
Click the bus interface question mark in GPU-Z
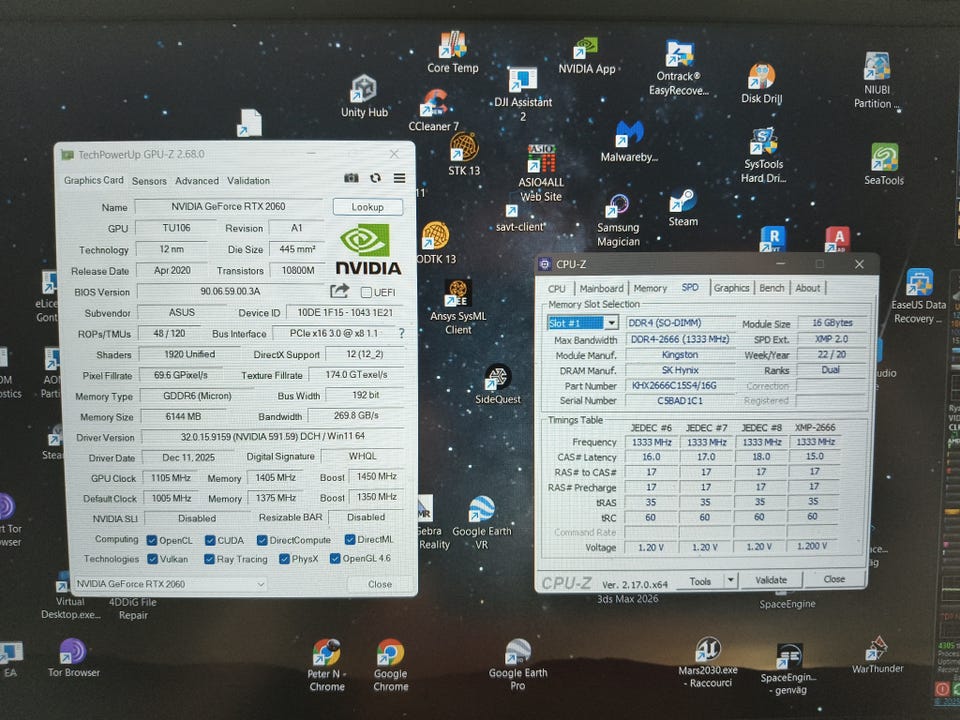[x=402, y=334]
